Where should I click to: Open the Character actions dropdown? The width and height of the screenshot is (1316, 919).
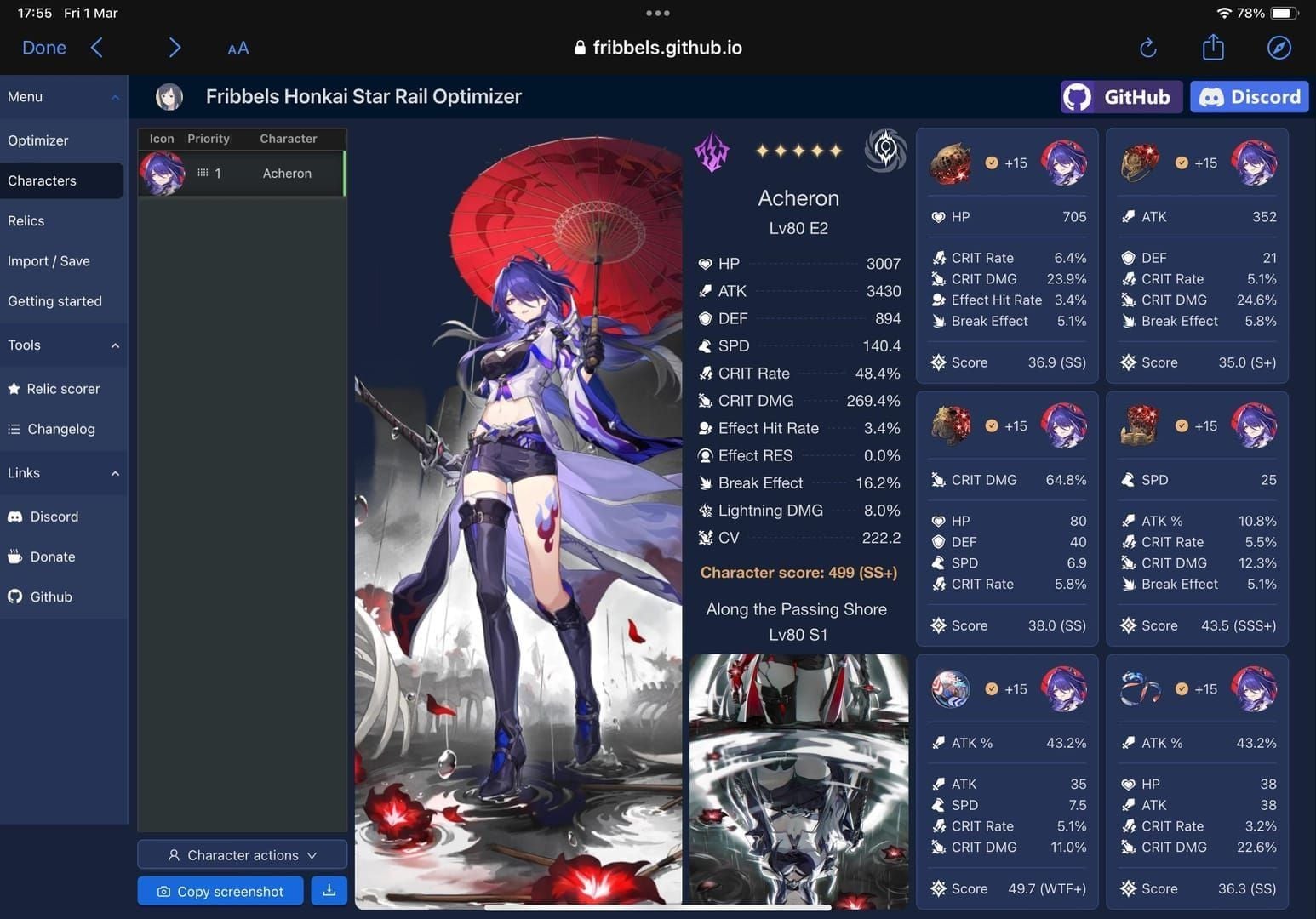pyautogui.click(x=243, y=855)
